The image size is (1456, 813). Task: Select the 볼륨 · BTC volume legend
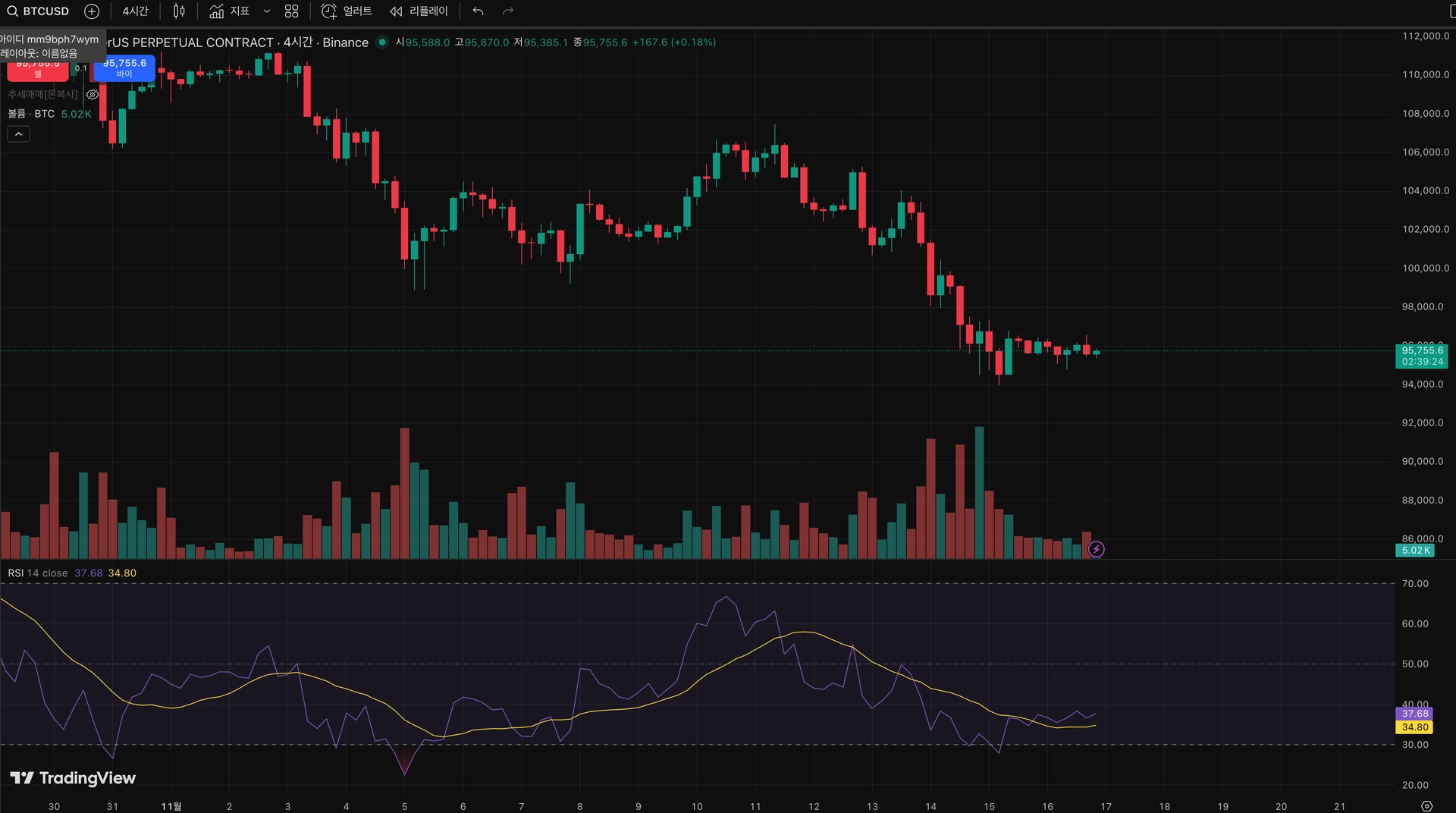tap(31, 114)
